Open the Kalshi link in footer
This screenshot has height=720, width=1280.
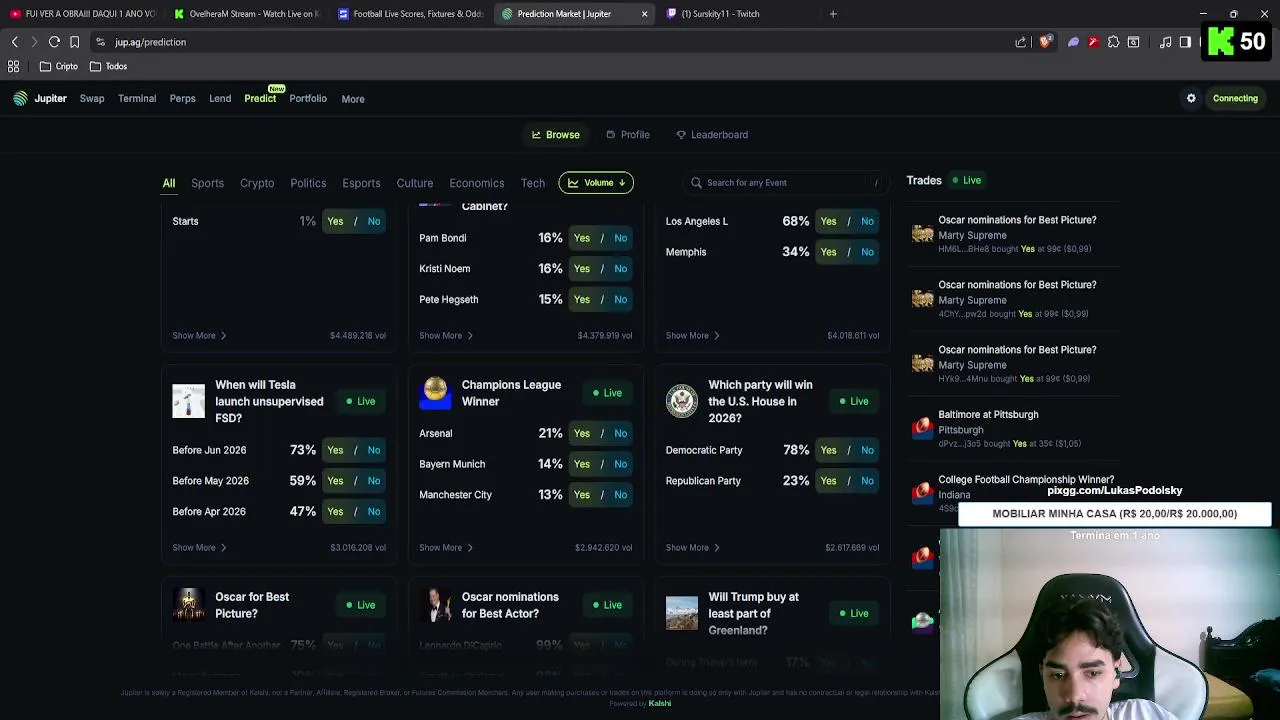[x=659, y=703]
